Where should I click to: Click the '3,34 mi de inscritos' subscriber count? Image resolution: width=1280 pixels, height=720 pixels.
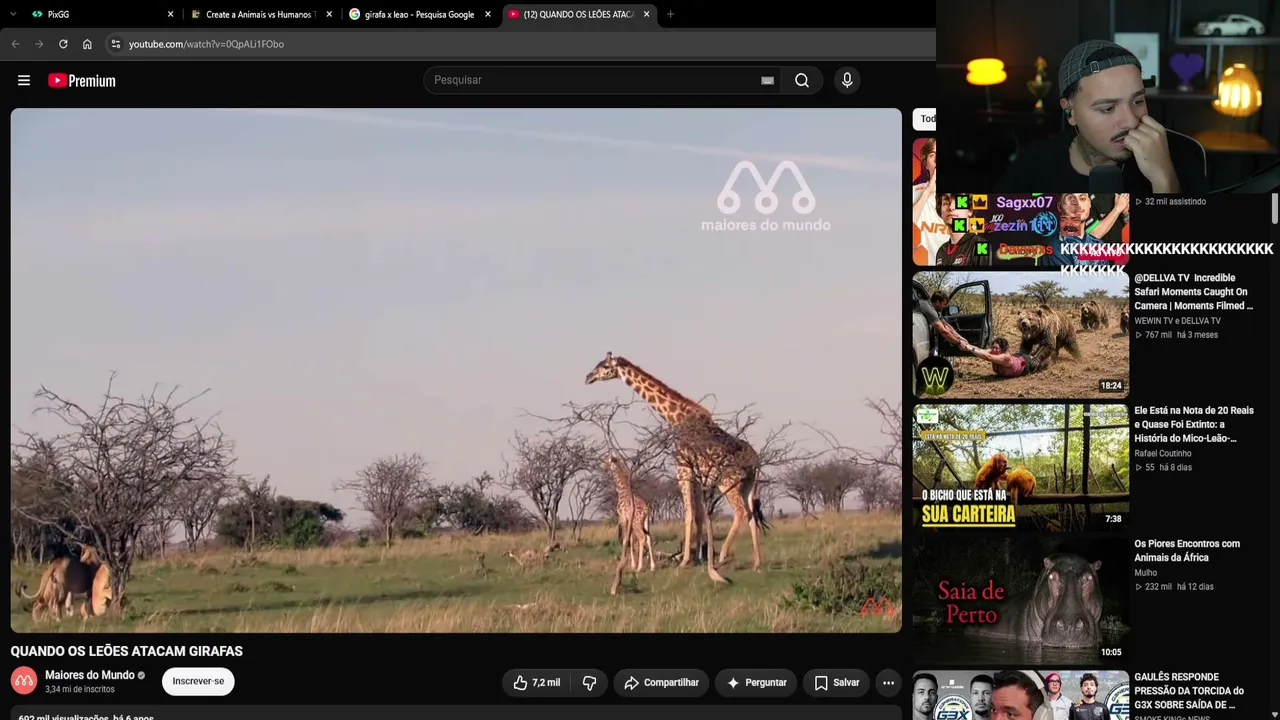coord(80,690)
